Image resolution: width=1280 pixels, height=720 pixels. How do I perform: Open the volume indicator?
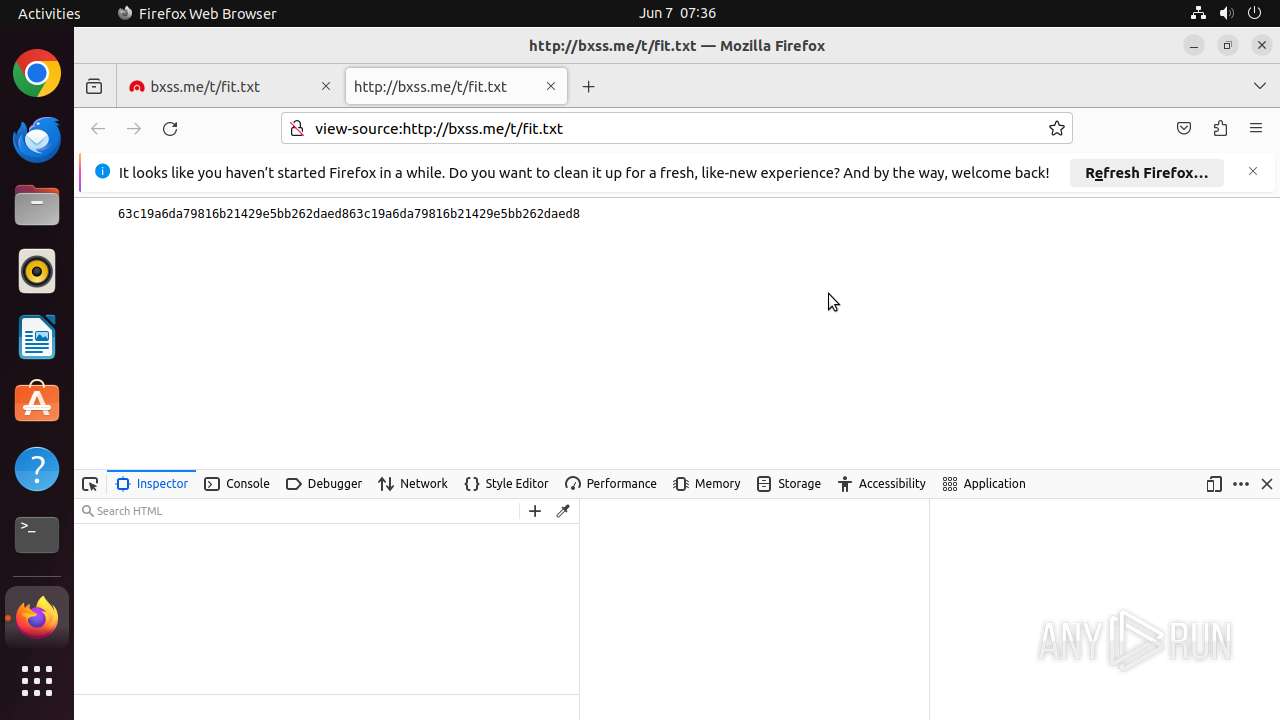(1226, 13)
